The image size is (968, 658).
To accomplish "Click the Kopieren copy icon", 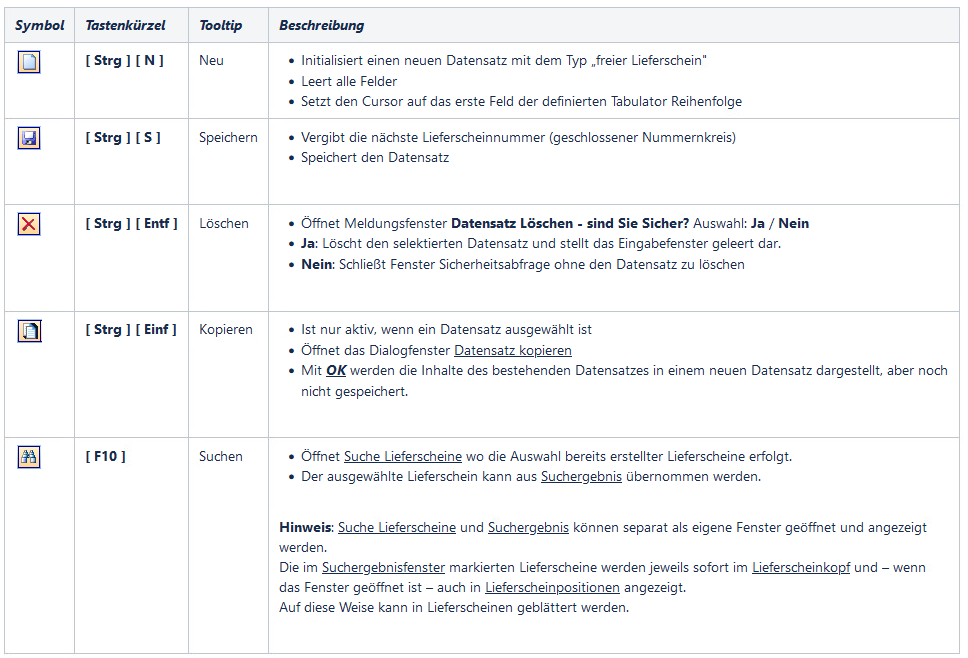I will tap(29, 331).
